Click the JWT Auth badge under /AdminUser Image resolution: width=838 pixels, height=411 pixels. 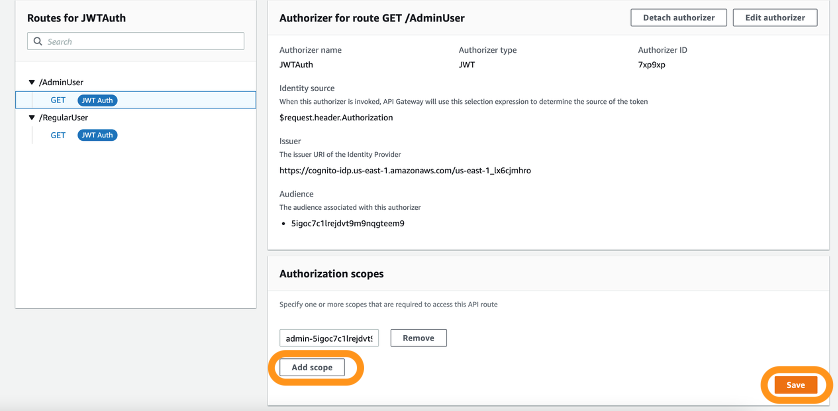point(98,100)
